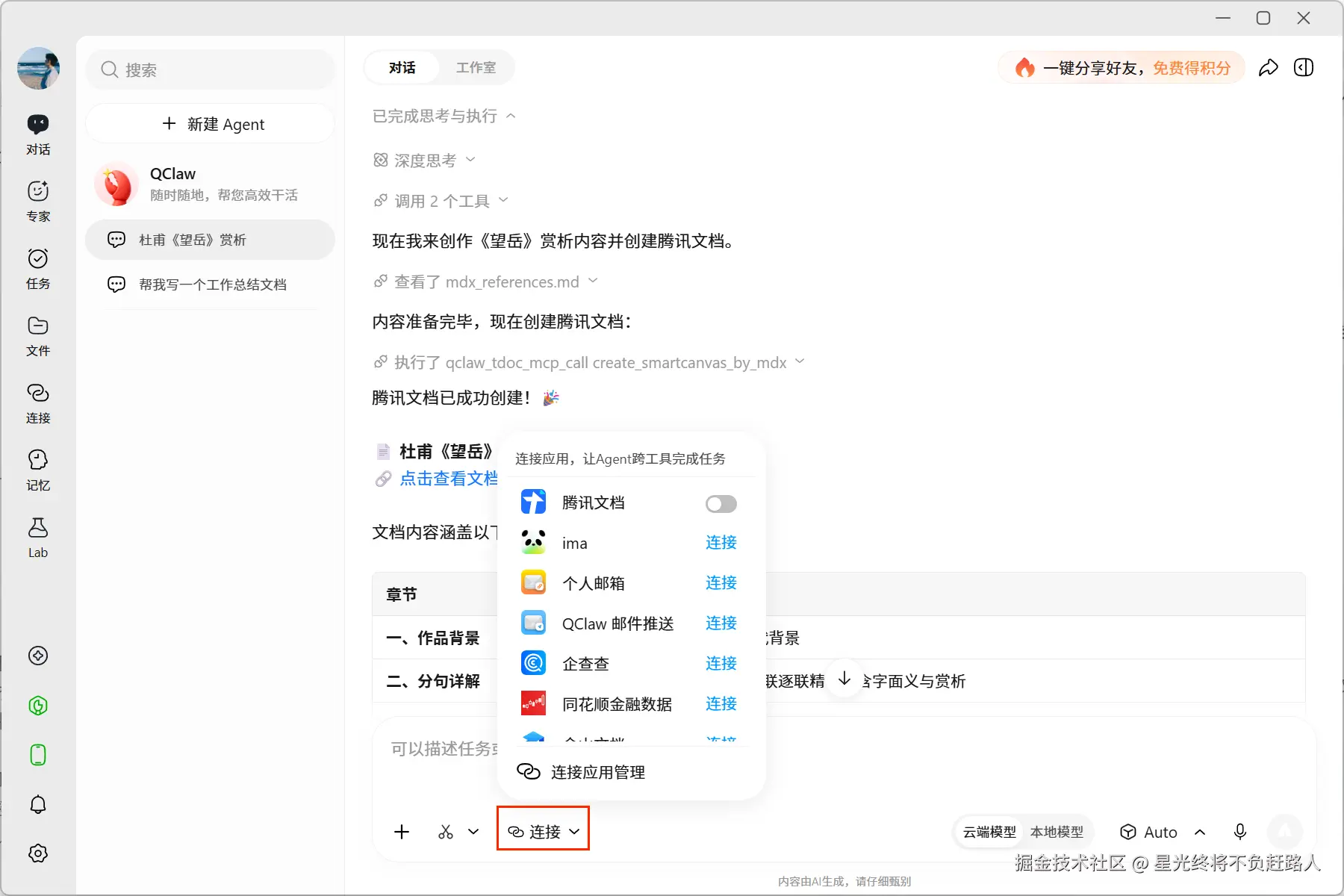Screen dimensions: 1344x896
Task: Click the 腾讯文档 app icon
Action: point(533,502)
